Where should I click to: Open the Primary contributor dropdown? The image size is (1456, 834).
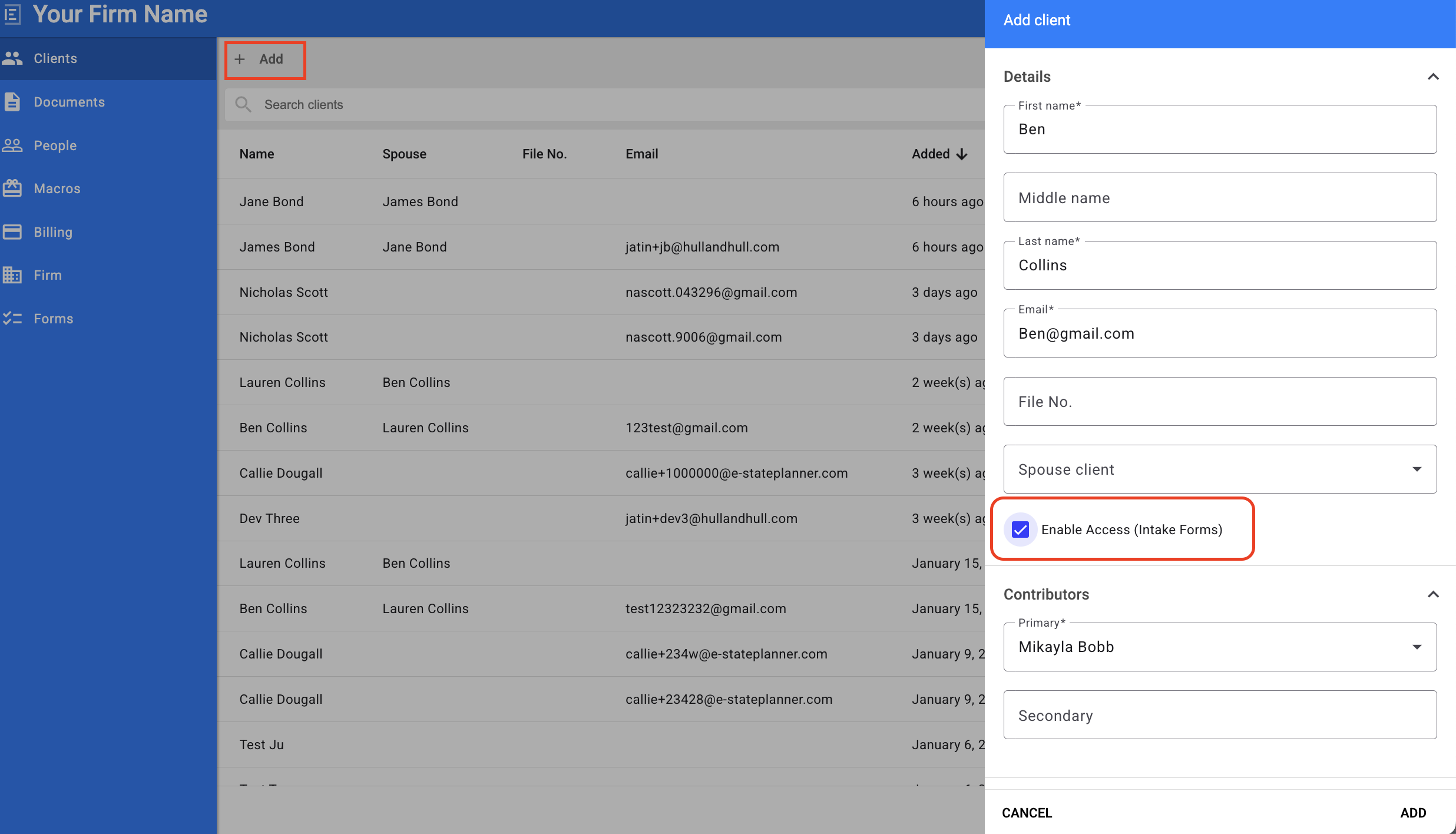click(x=1219, y=647)
